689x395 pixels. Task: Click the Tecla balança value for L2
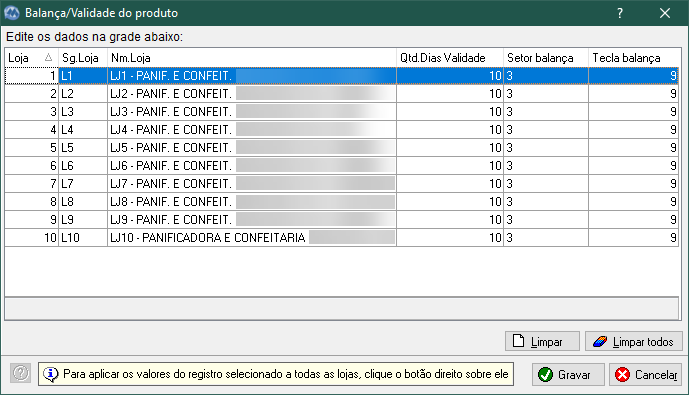(x=634, y=94)
